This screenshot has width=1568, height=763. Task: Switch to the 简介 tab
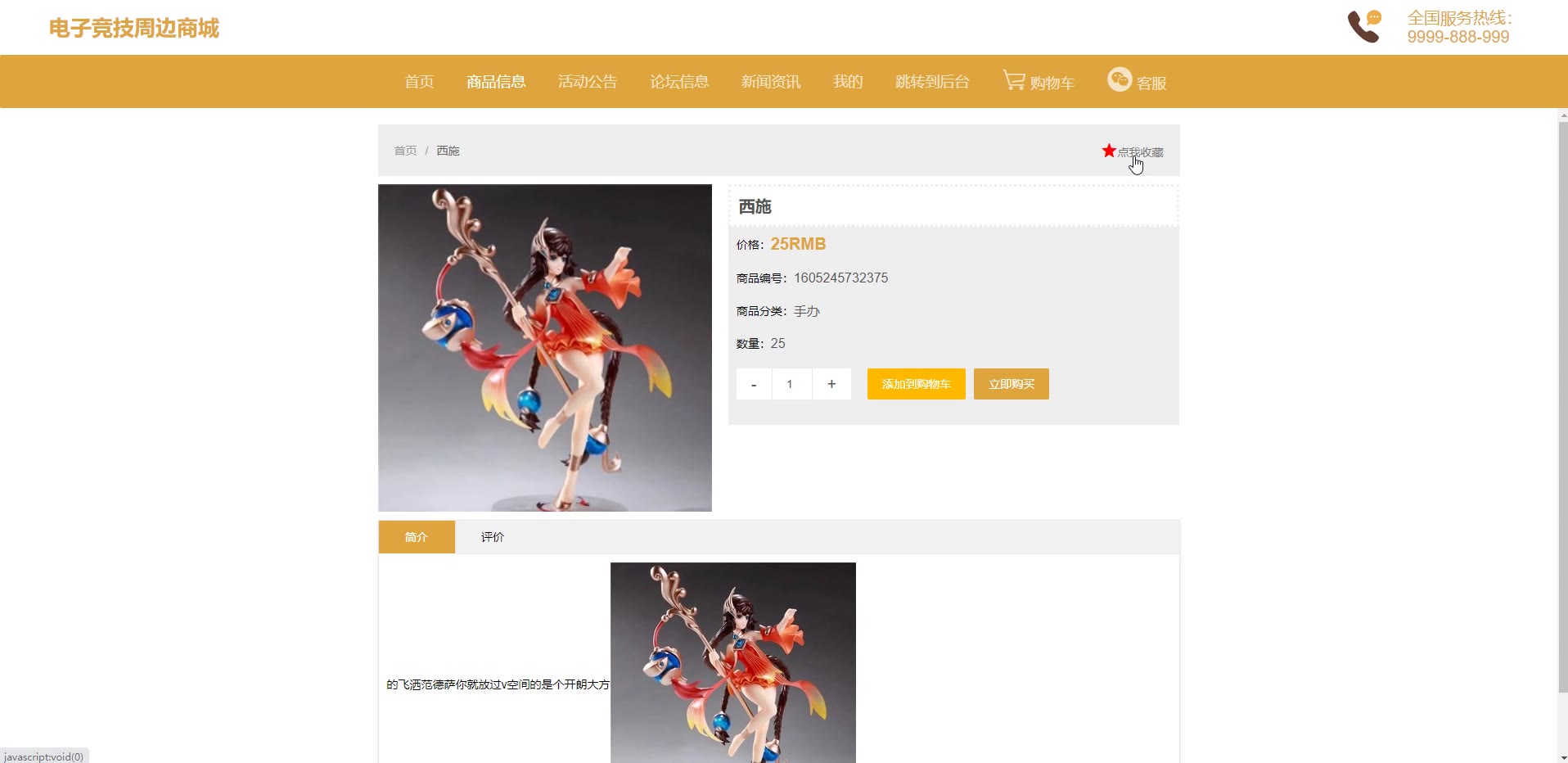point(417,537)
